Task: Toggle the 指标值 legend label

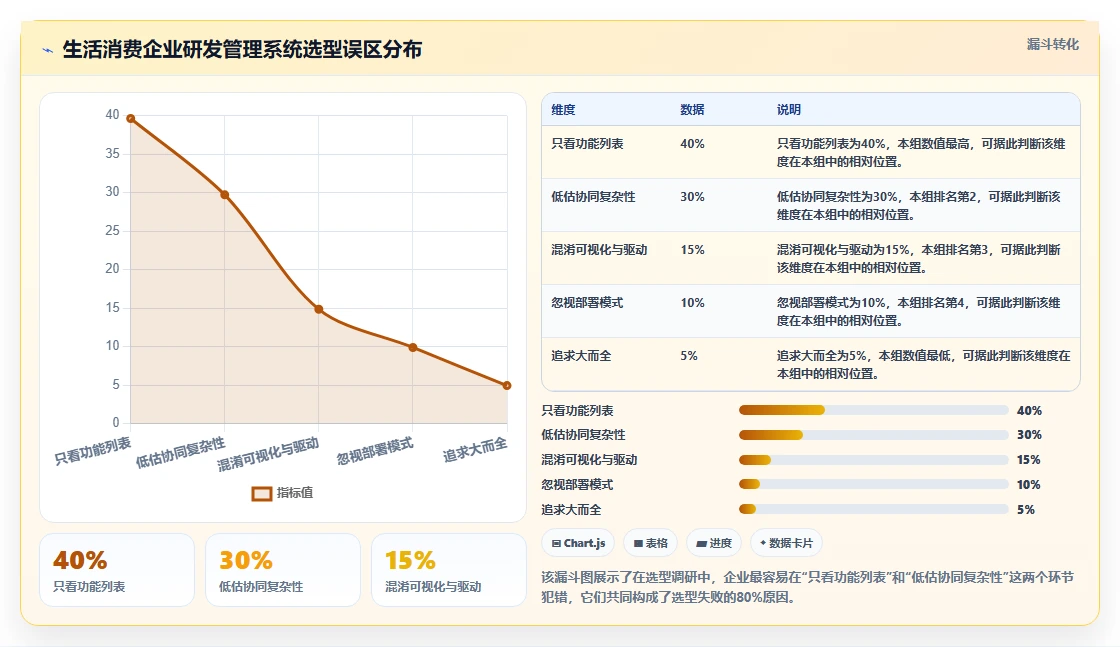Action: coord(295,493)
